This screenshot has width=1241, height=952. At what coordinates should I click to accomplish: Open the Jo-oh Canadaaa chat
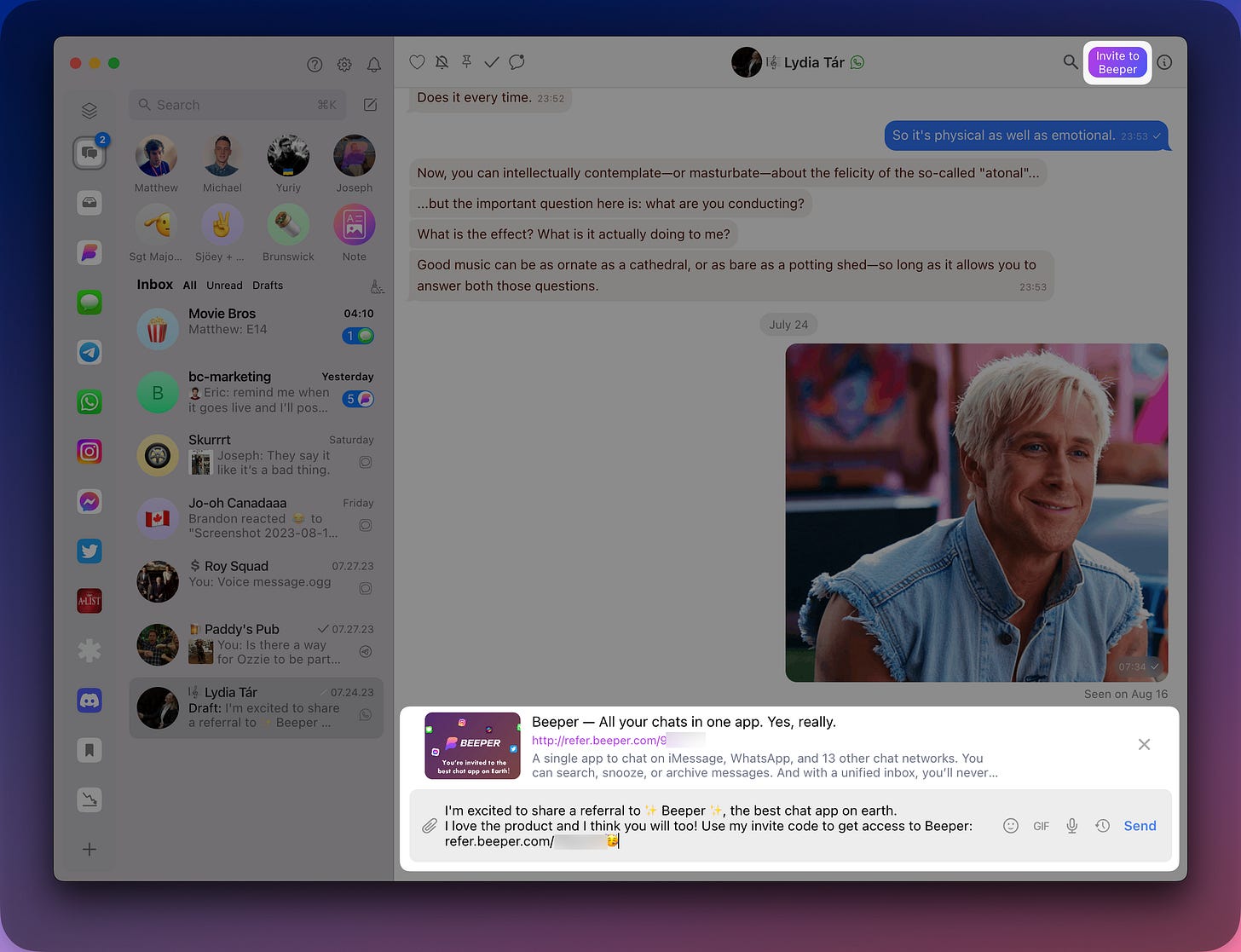(x=257, y=517)
